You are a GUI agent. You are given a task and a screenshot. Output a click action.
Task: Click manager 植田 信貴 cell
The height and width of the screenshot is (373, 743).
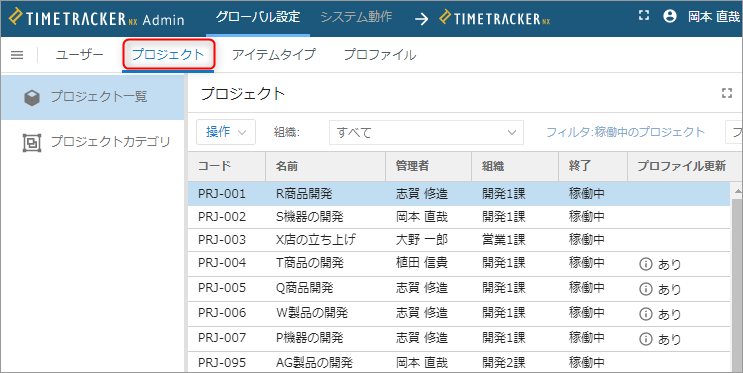pyautogui.click(x=422, y=263)
